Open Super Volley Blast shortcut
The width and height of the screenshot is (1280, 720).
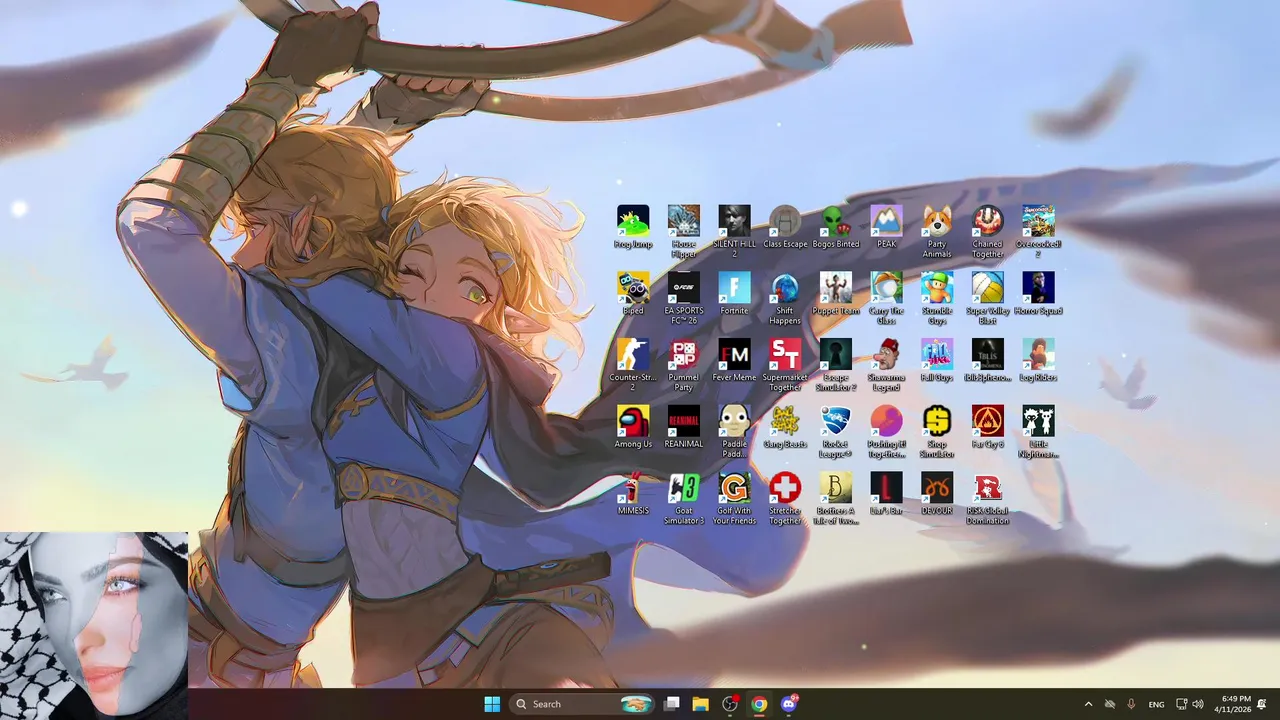[x=988, y=299]
